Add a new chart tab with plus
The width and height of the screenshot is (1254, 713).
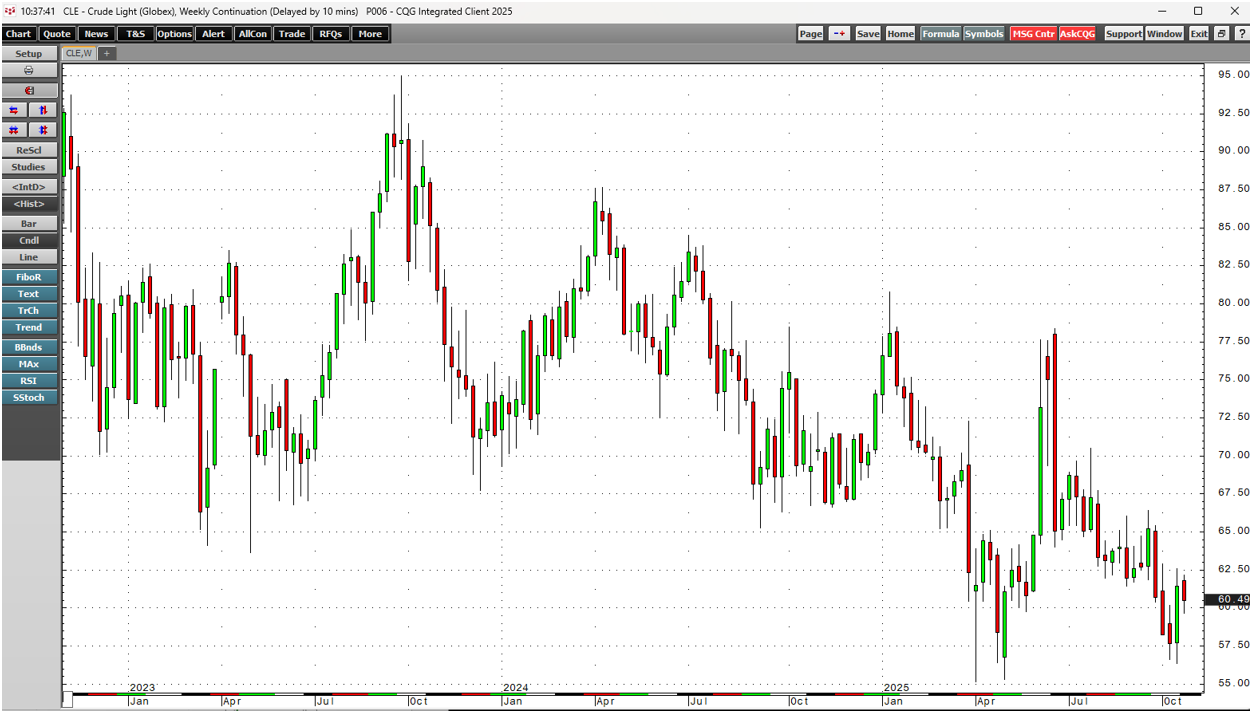[107, 54]
